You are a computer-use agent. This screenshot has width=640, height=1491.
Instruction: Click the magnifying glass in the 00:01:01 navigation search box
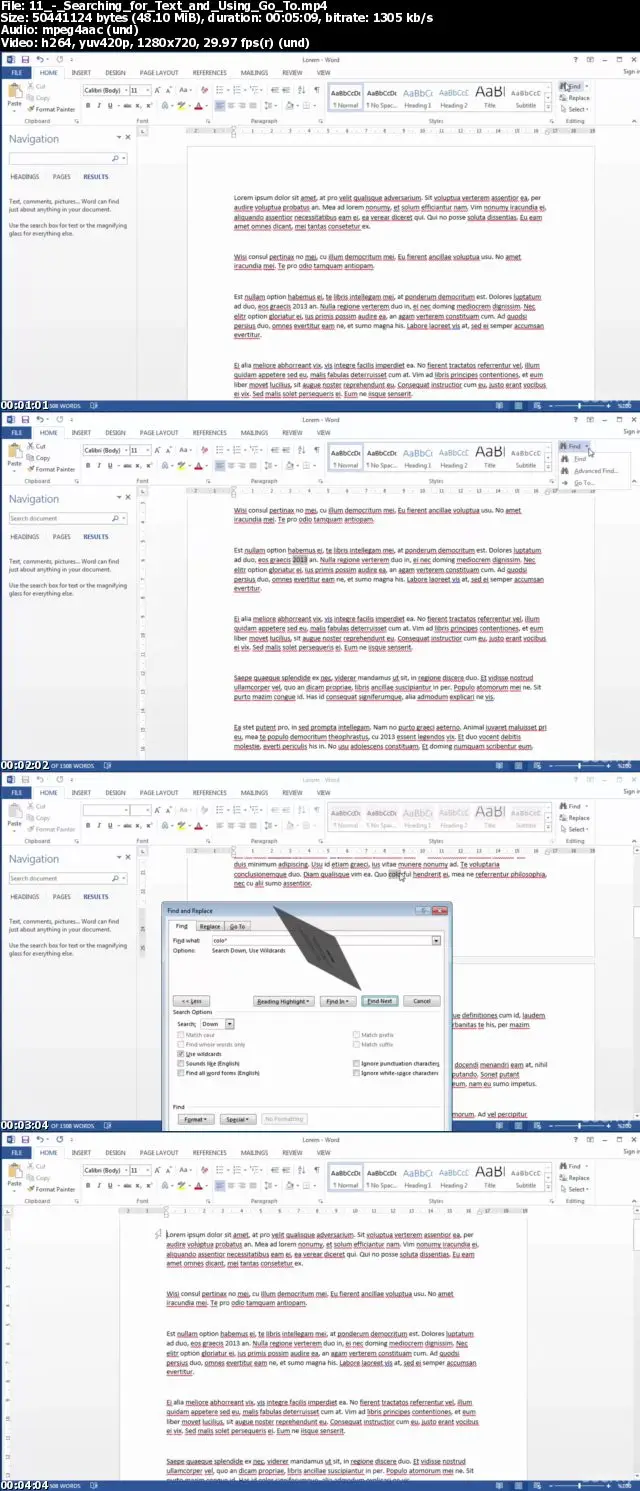(x=116, y=158)
